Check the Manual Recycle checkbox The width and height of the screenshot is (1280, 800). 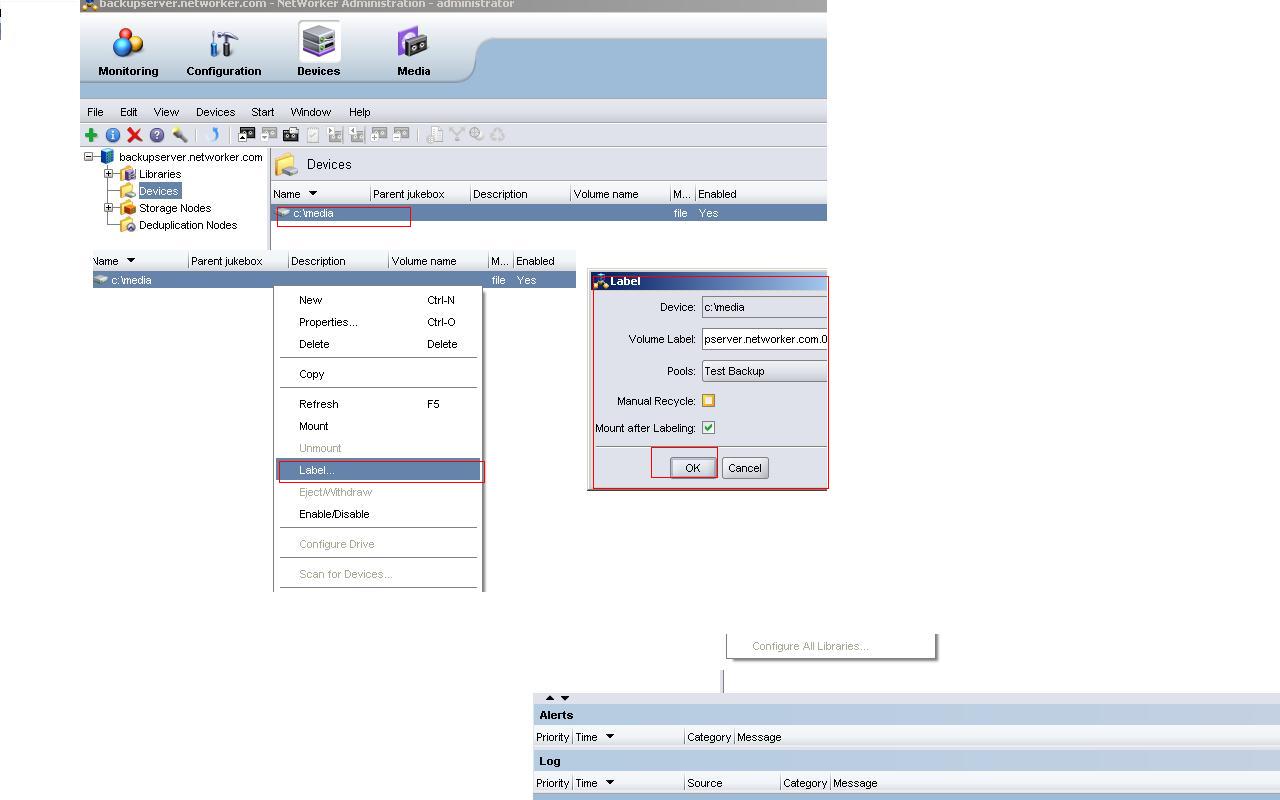pyautogui.click(x=708, y=400)
